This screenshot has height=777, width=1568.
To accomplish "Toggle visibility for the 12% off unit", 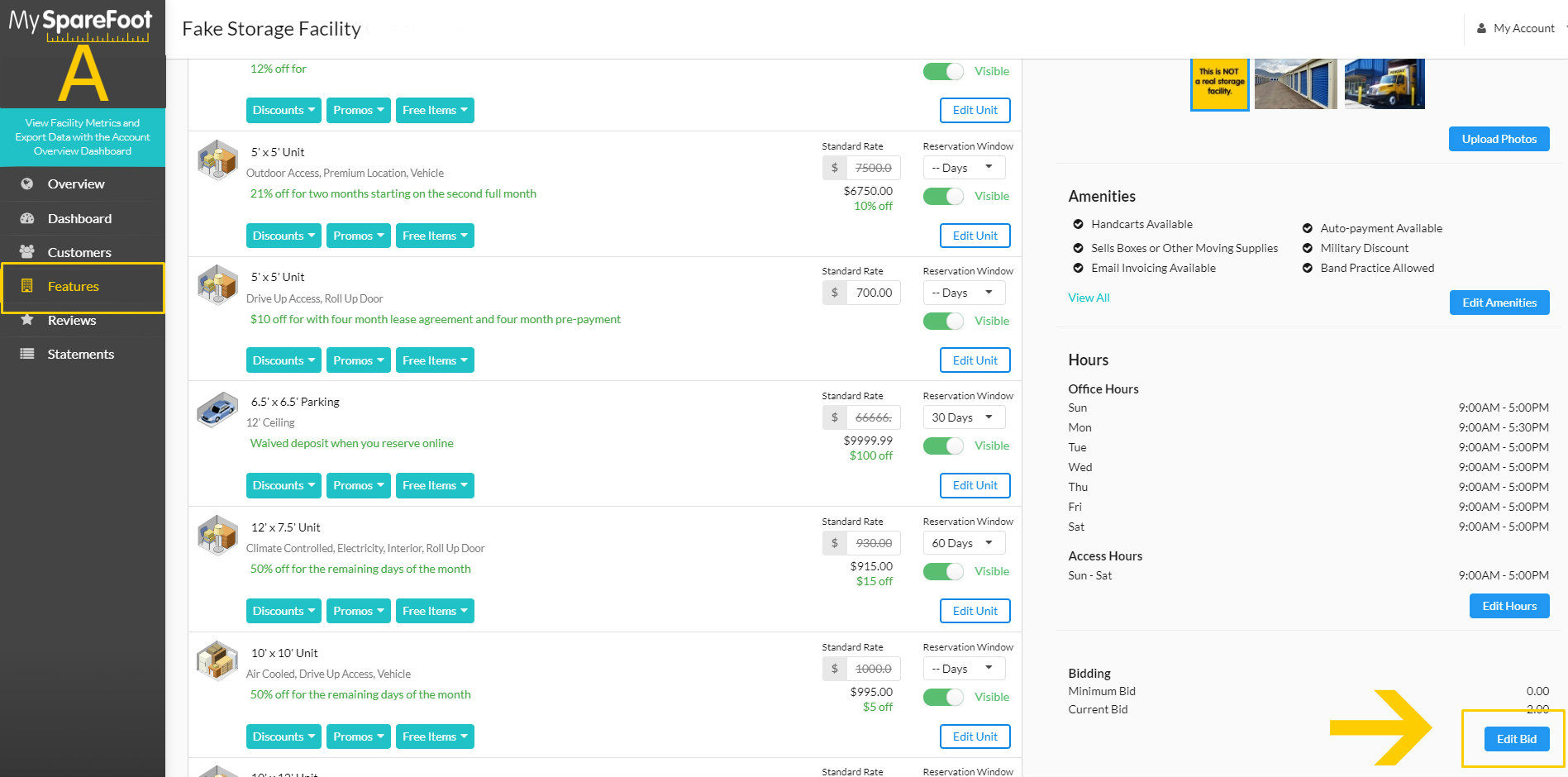I will 943,71.
